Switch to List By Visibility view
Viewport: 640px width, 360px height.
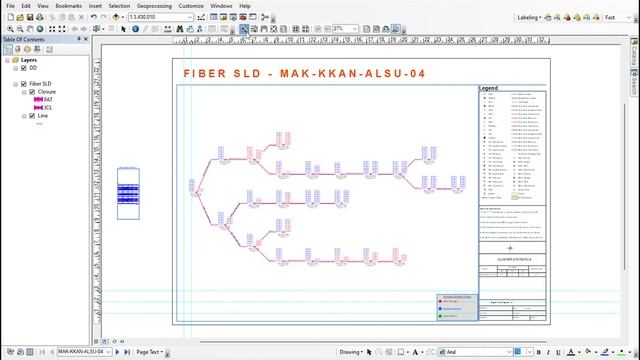tap(27, 49)
